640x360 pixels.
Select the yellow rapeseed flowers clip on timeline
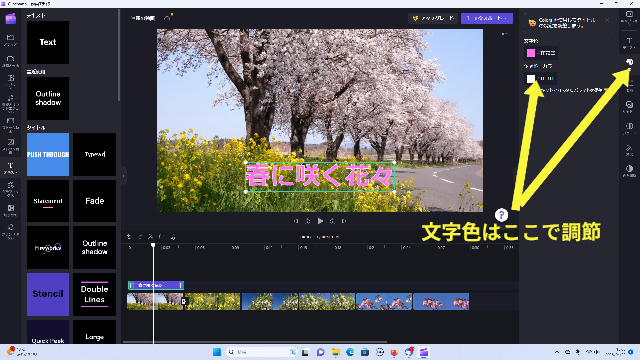(x=213, y=301)
